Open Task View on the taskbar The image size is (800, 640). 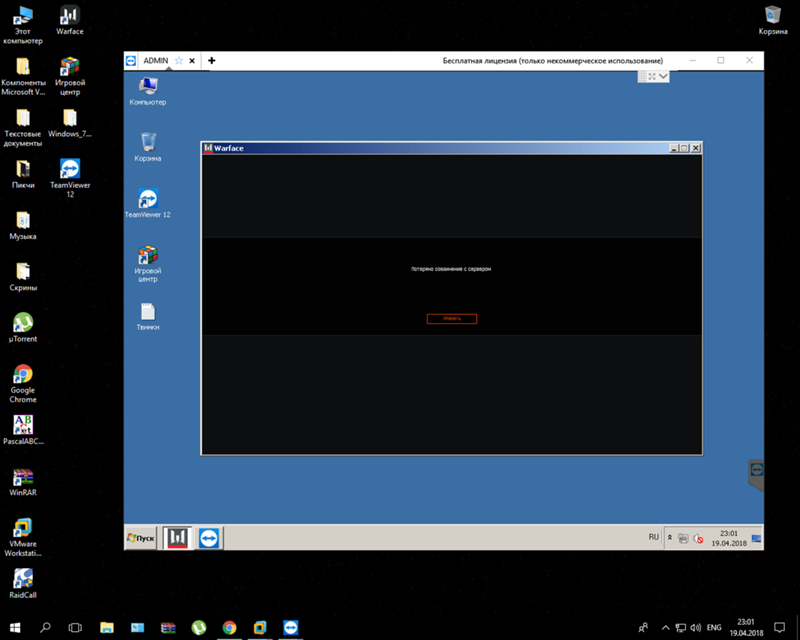75,627
